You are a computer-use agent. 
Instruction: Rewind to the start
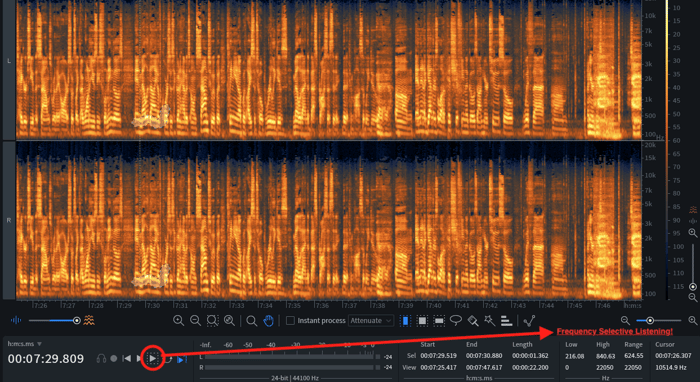[127, 358]
